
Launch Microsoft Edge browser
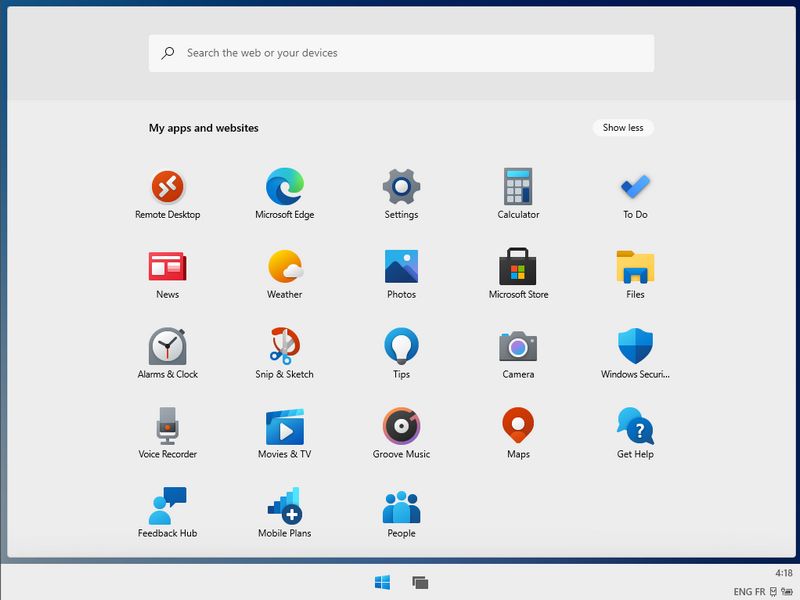285,194
